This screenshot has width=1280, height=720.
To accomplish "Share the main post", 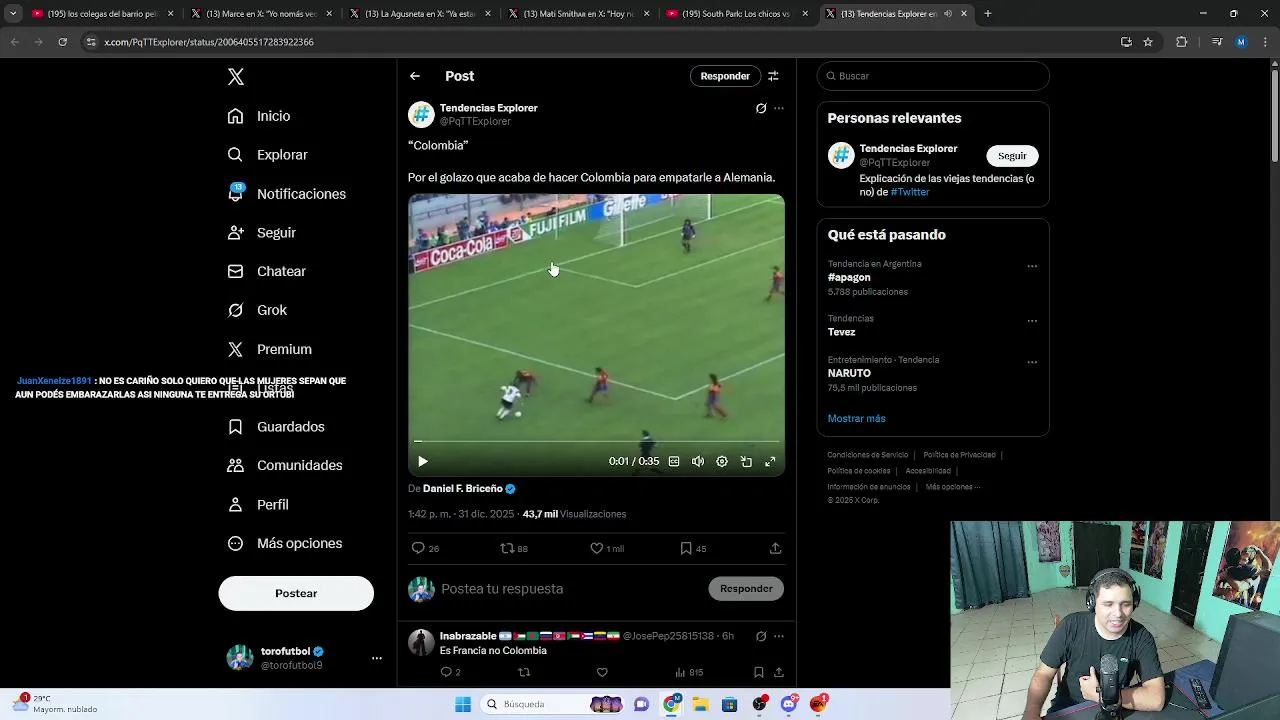I will tap(775, 548).
